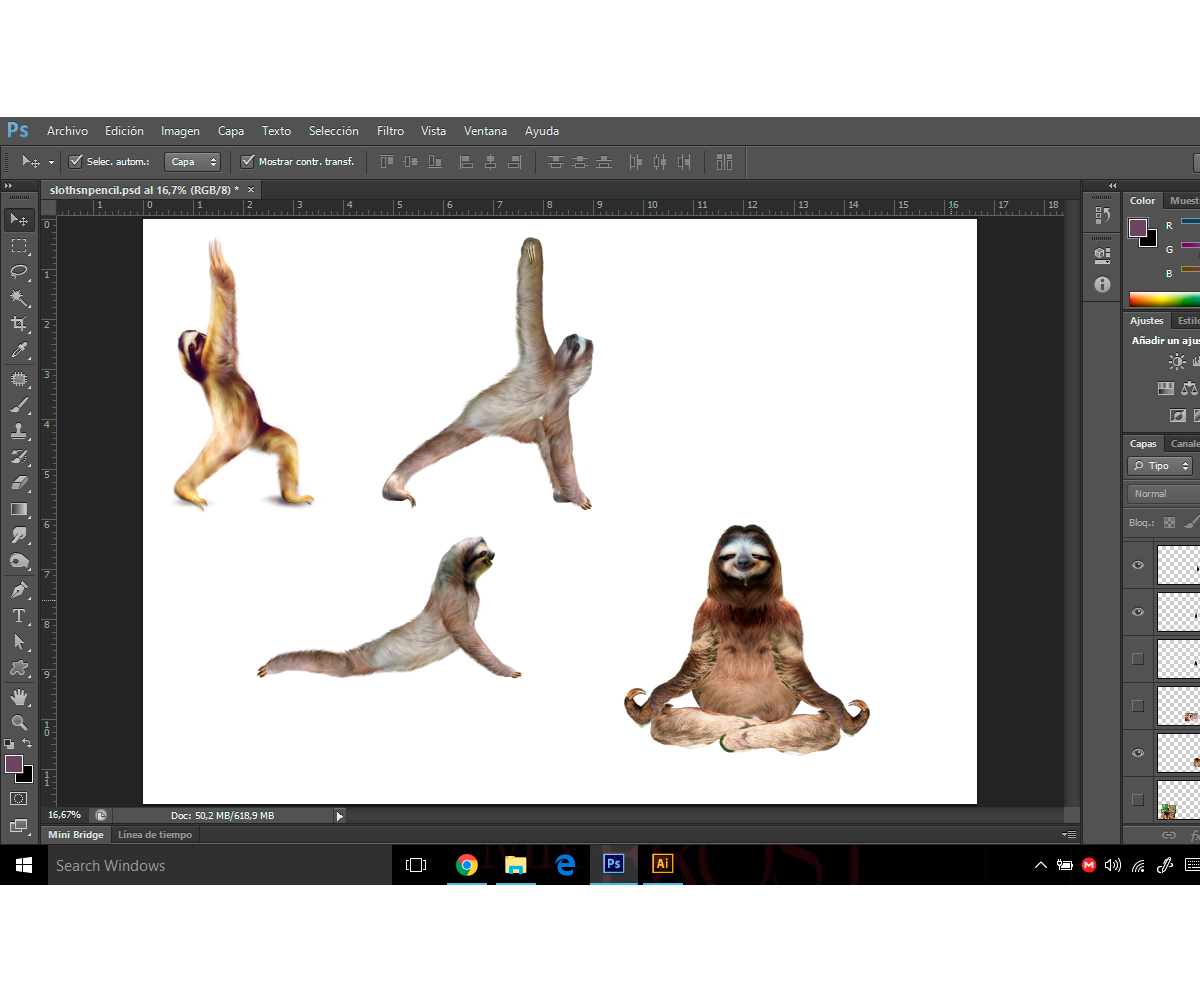Viewport: 1200px width, 1000px height.
Task: Activate the Zoom tool
Action: (19, 722)
